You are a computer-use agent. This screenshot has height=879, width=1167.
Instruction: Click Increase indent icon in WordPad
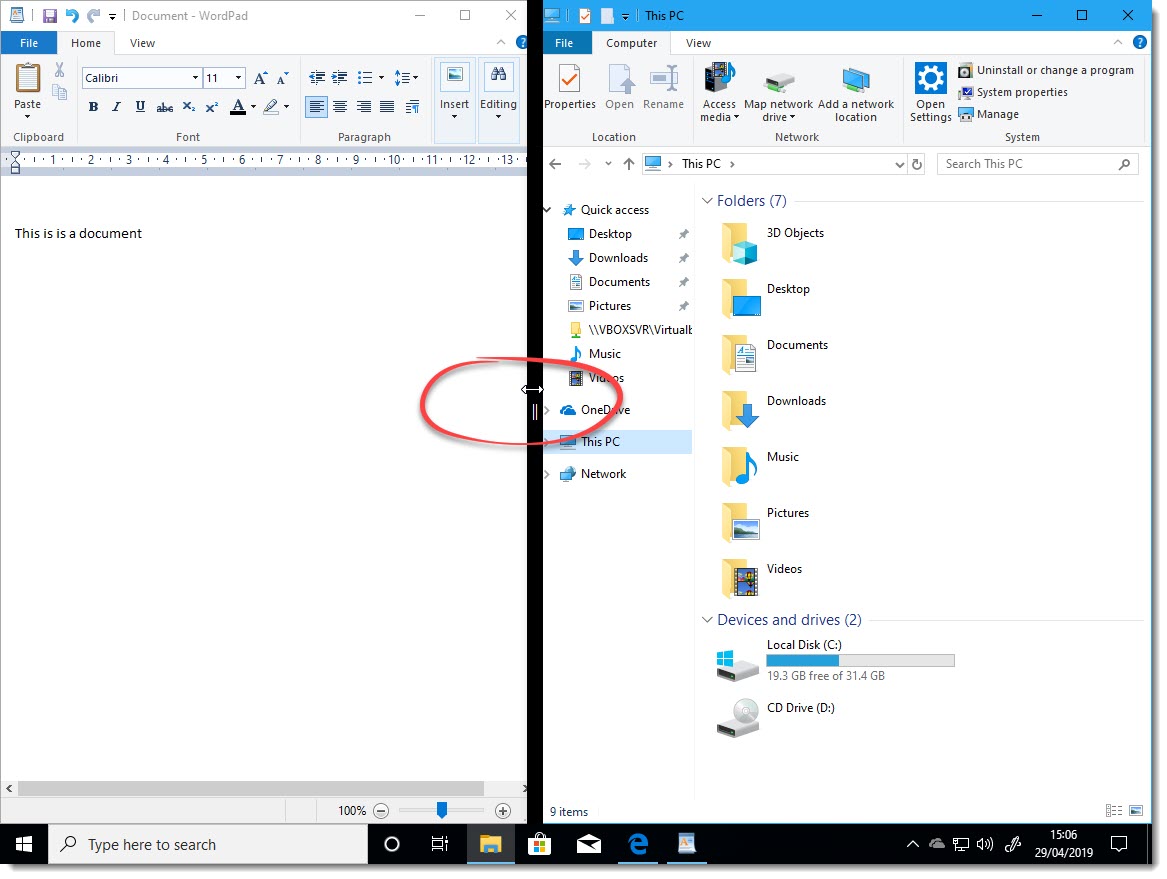(340, 77)
